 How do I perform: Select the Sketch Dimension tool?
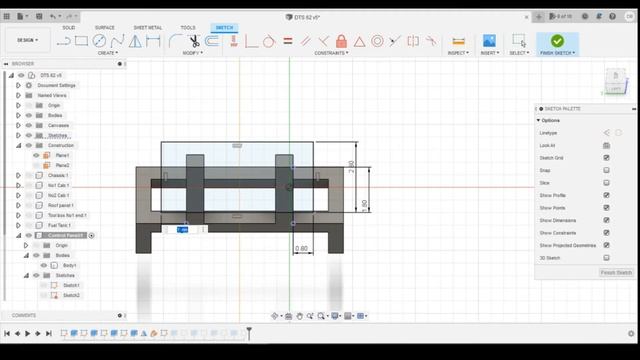[153, 41]
